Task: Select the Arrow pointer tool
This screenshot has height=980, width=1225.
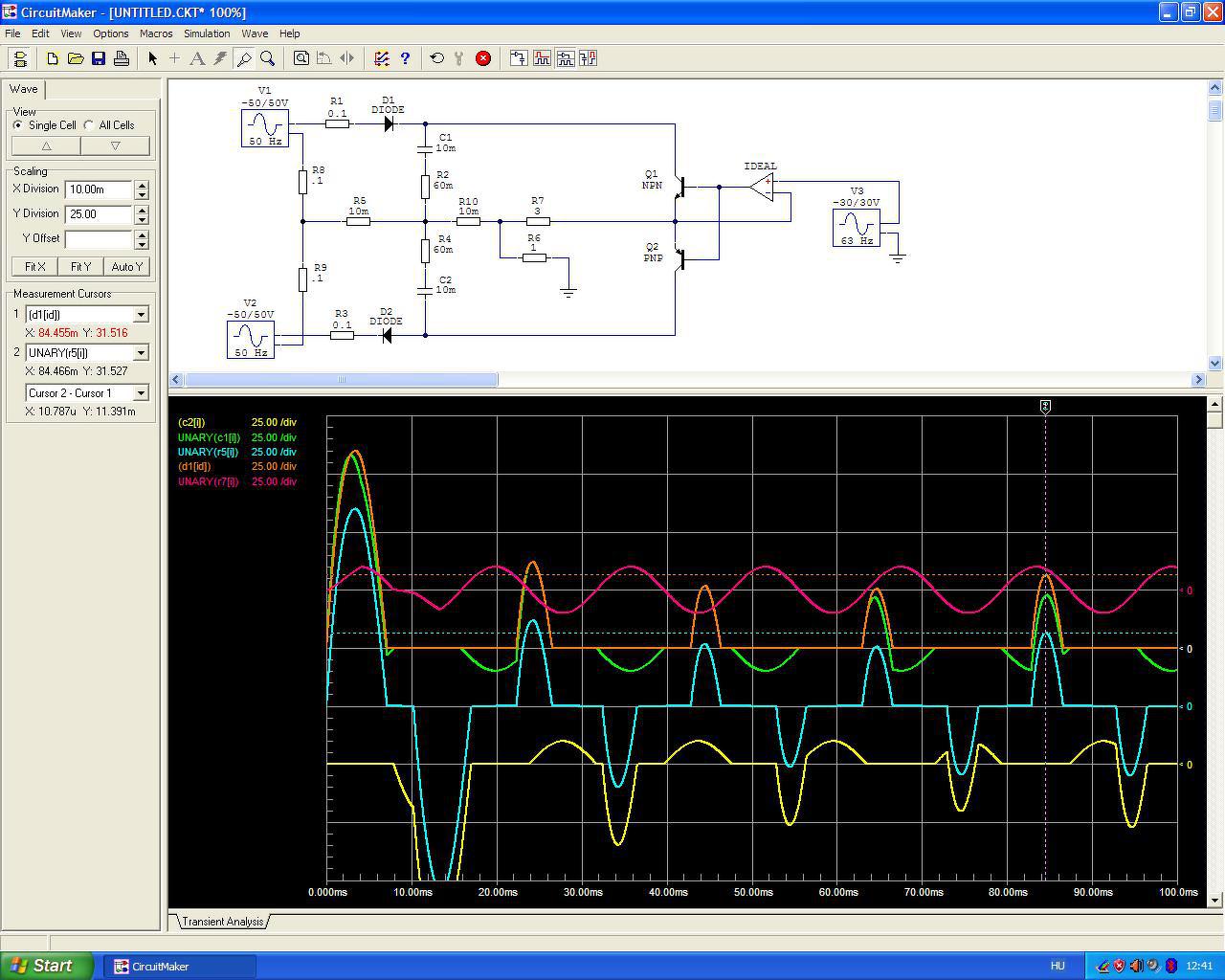Action: click(x=152, y=58)
